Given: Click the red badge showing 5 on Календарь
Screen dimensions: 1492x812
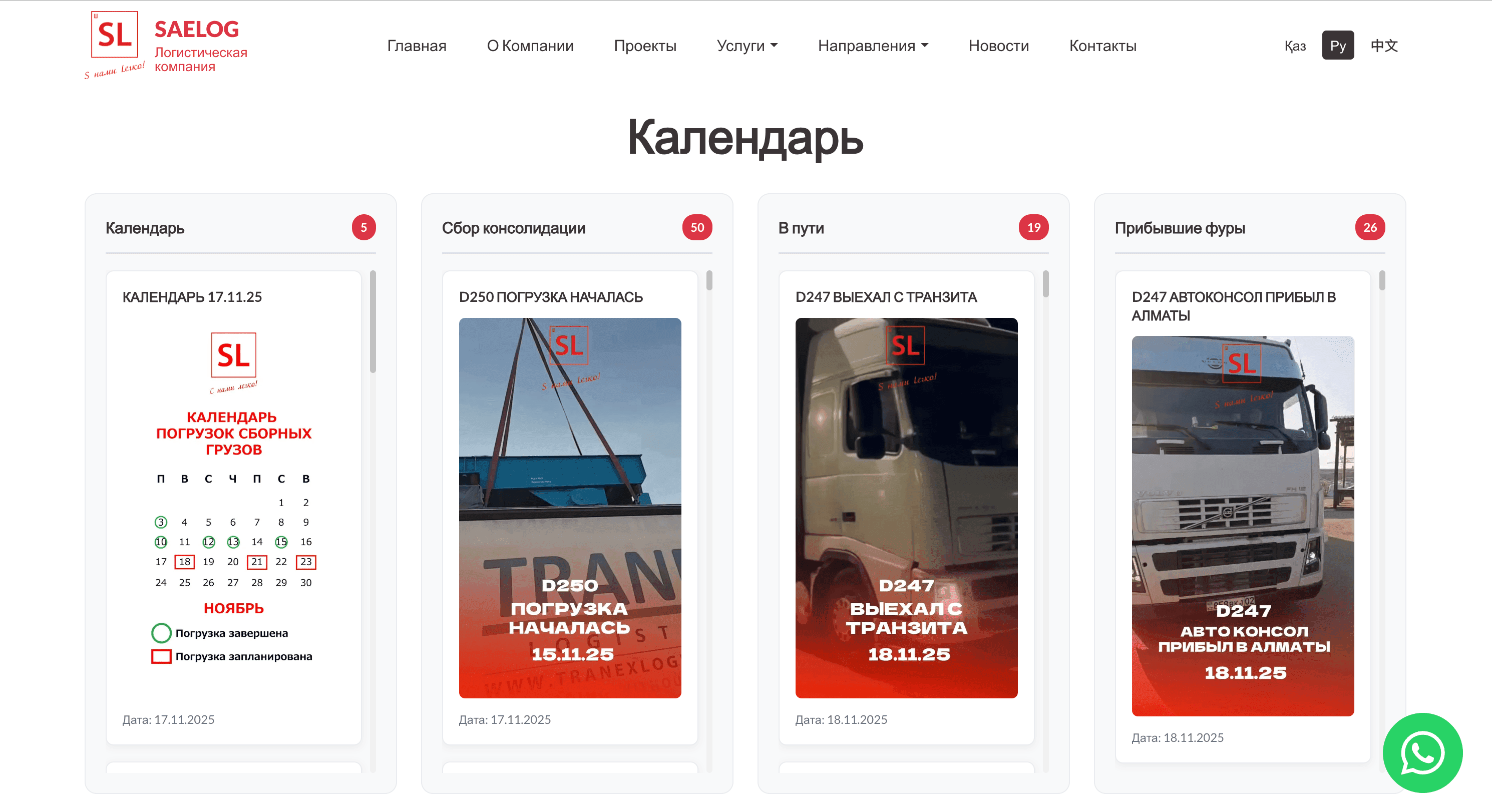Looking at the screenshot, I should (x=363, y=228).
